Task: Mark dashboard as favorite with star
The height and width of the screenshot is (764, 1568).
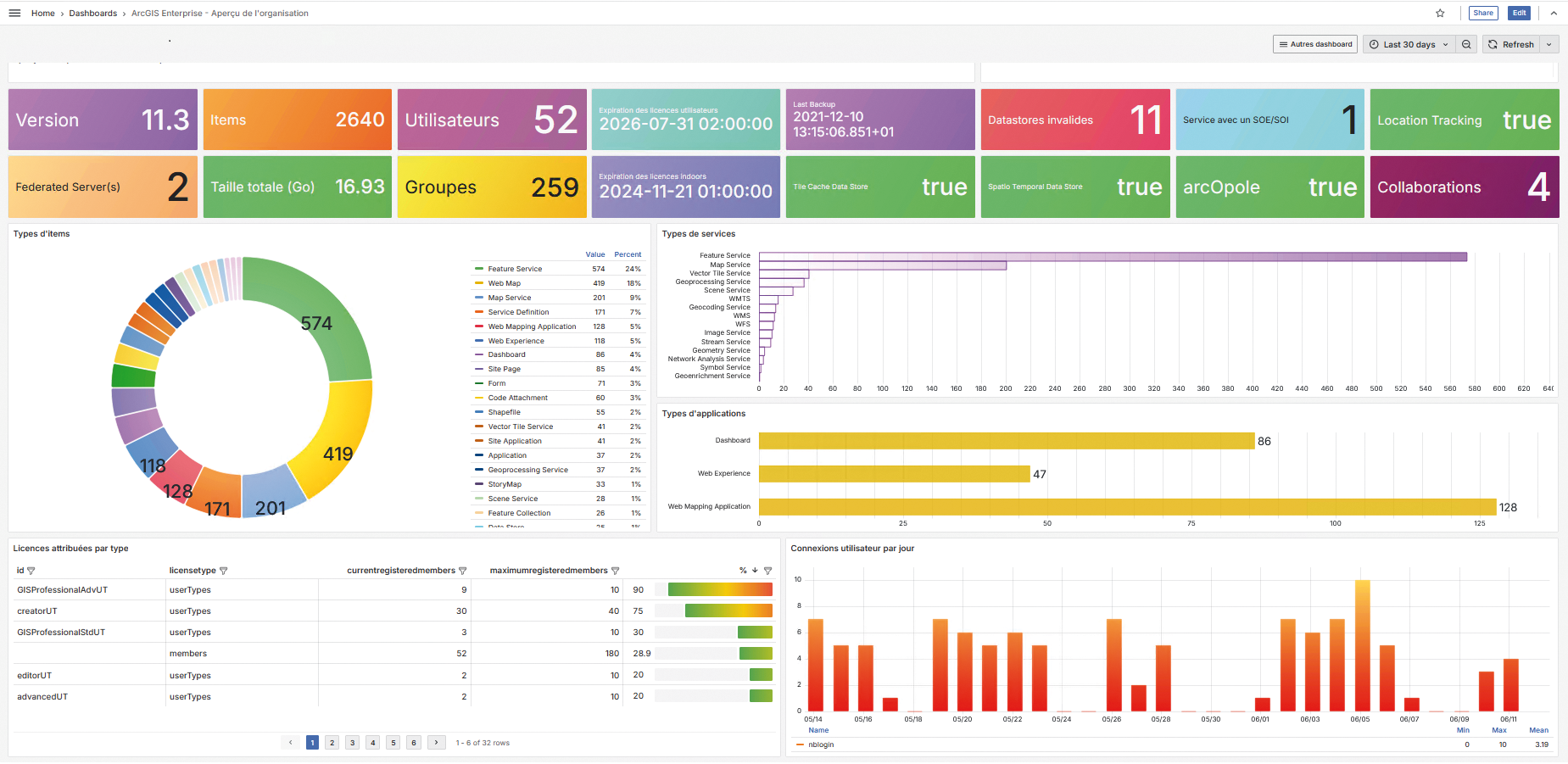Action: tap(1440, 13)
